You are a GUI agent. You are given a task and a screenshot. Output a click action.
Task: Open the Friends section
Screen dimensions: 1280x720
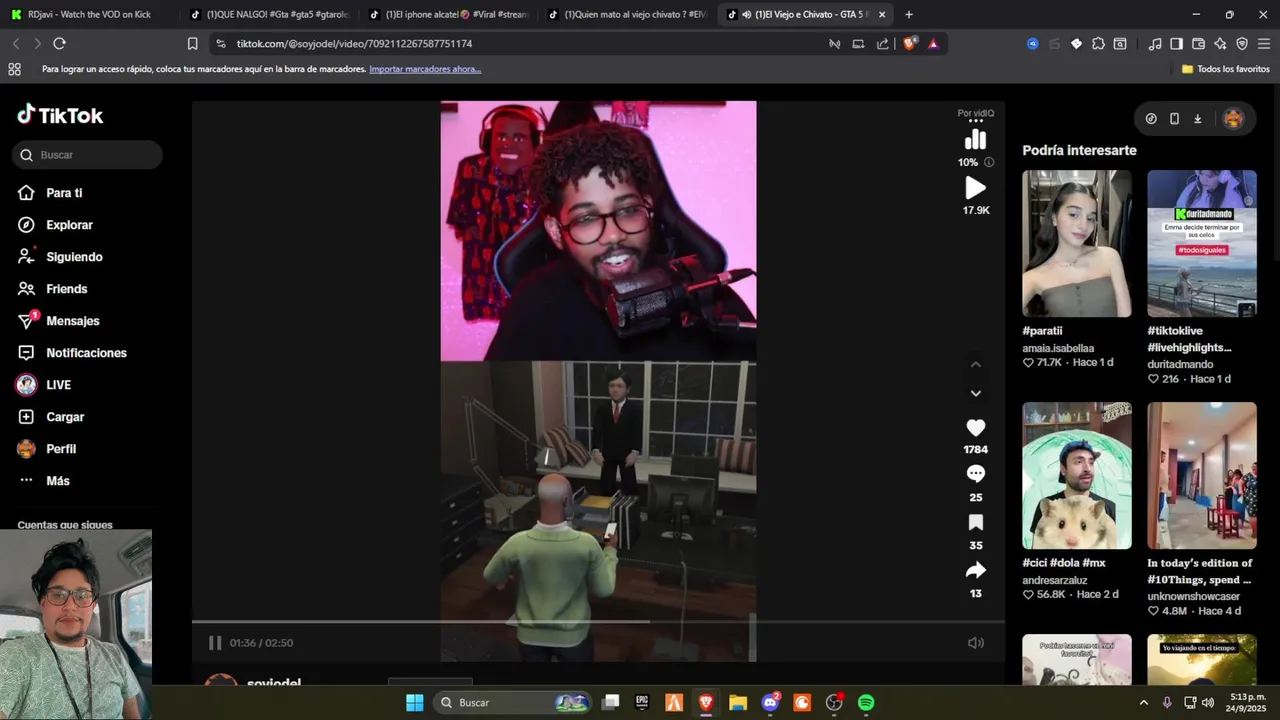coord(66,289)
